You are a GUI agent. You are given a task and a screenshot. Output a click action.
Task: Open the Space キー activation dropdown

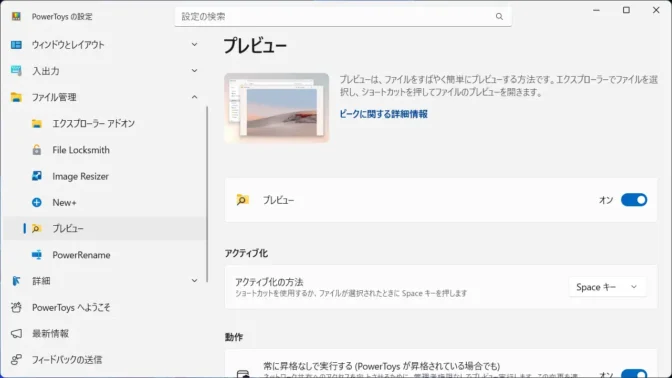(607, 287)
